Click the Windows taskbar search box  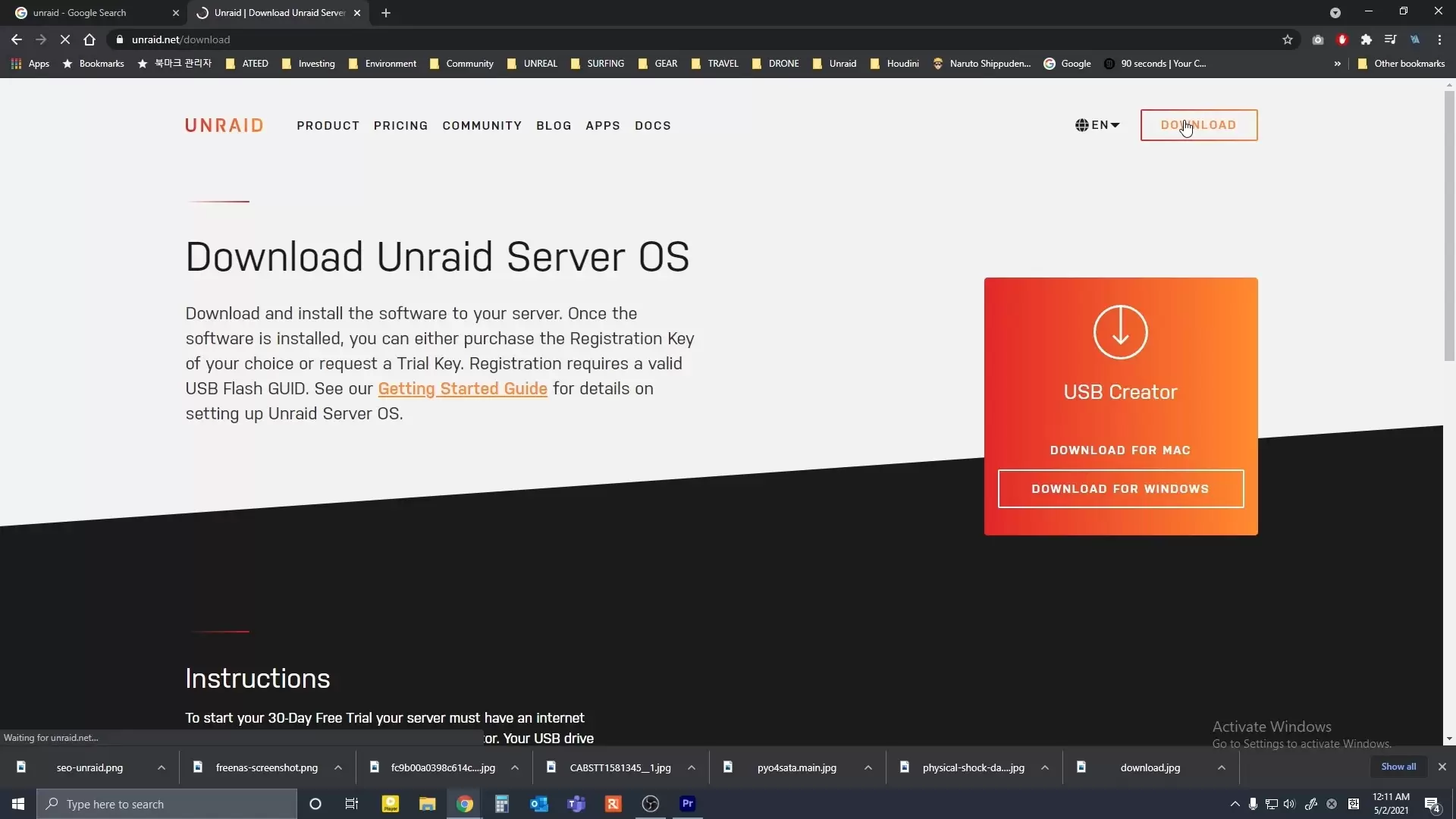click(167, 804)
